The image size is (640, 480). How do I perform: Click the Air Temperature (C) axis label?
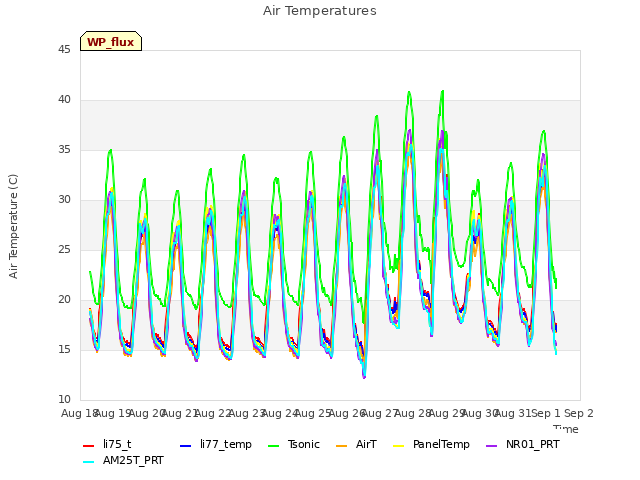click(13, 226)
